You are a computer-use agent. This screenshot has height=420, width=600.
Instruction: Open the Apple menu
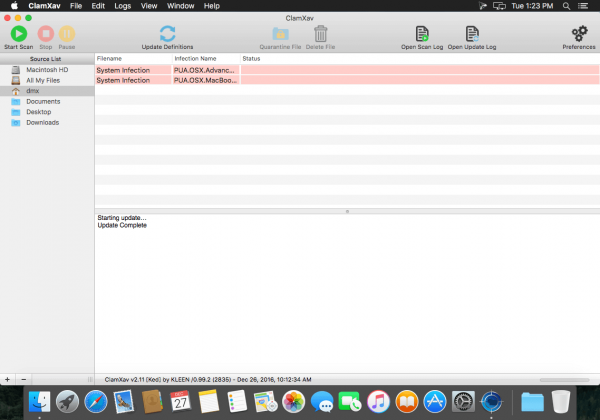(14, 6)
